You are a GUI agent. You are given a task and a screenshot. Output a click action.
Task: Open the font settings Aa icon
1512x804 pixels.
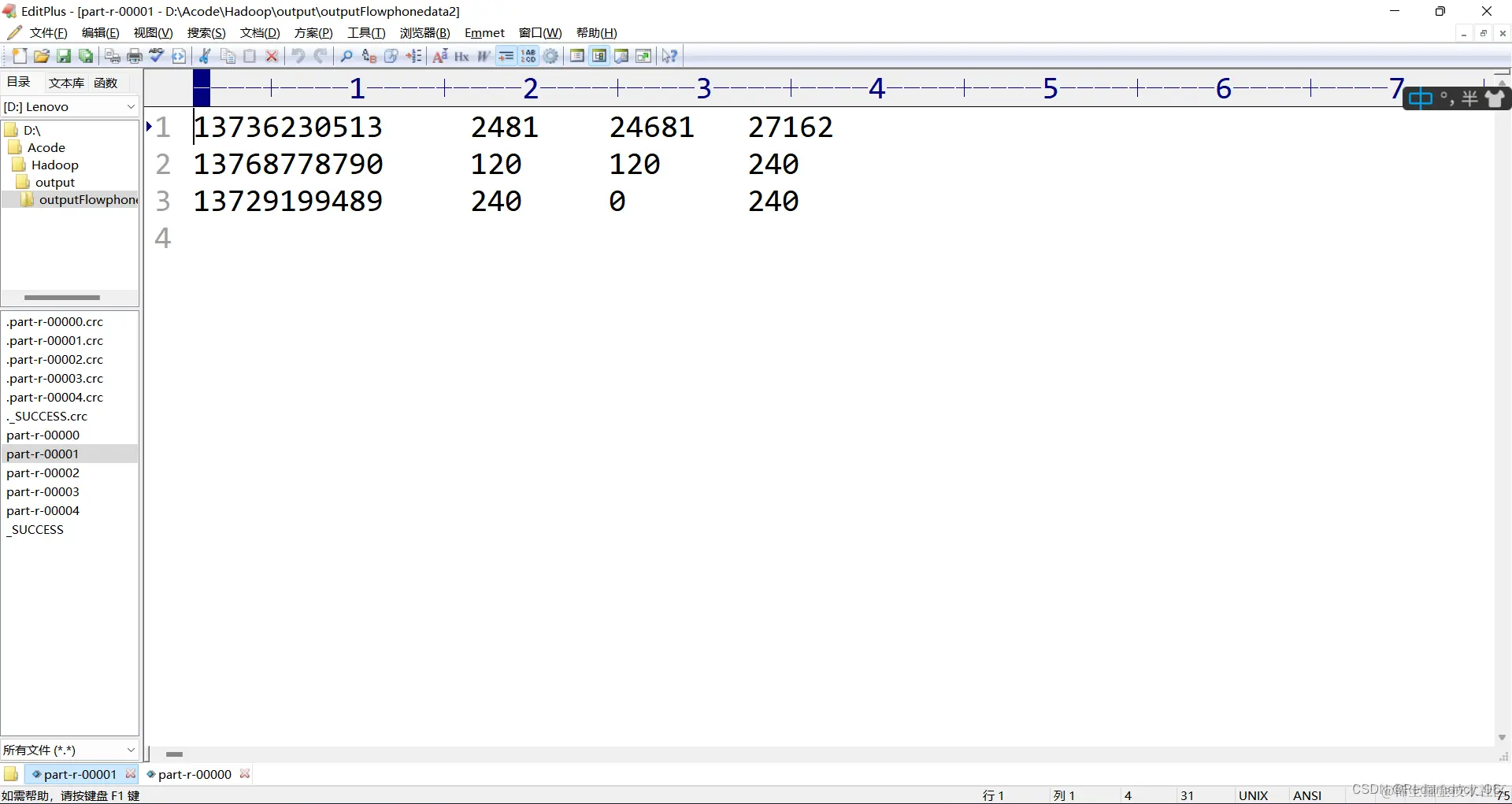click(440, 56)
